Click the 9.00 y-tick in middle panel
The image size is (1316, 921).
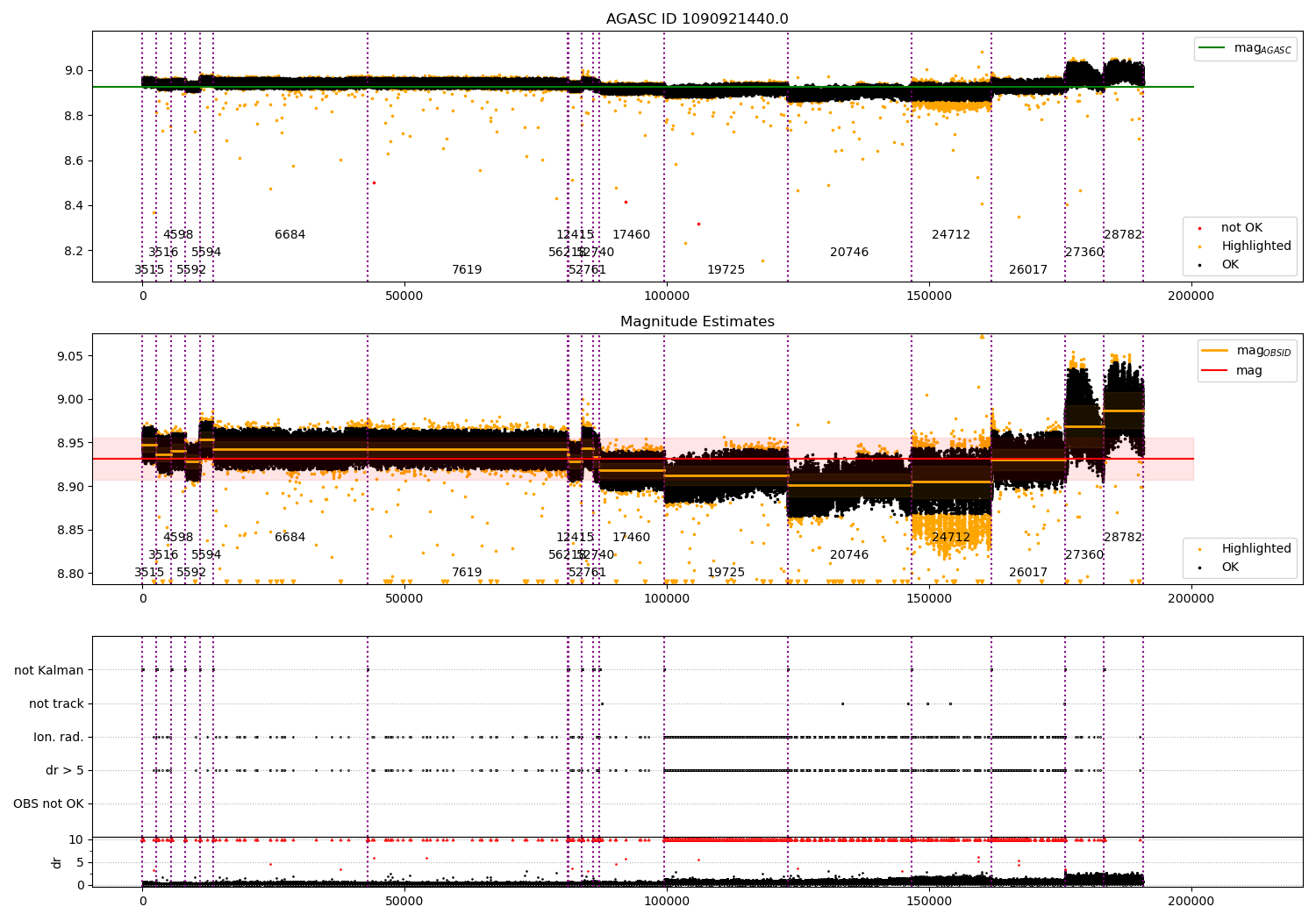tap(69, 400)
